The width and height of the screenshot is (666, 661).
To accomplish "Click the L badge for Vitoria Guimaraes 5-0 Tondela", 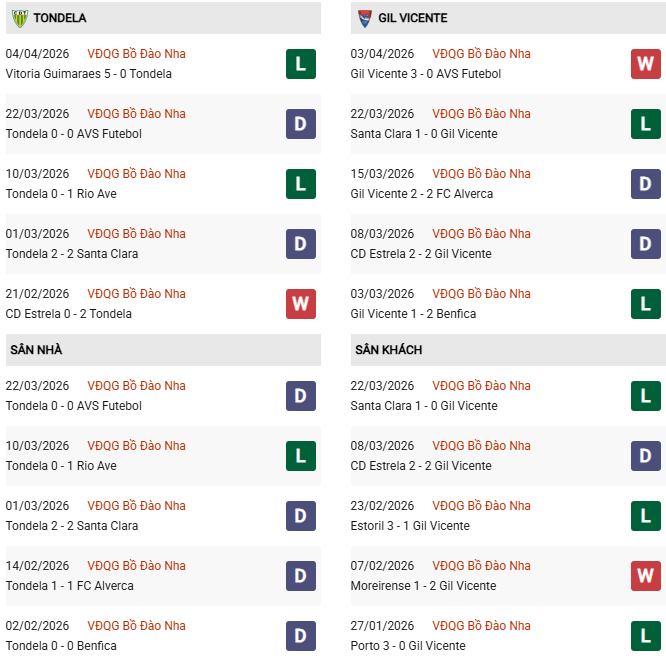I will pos(300,64).
